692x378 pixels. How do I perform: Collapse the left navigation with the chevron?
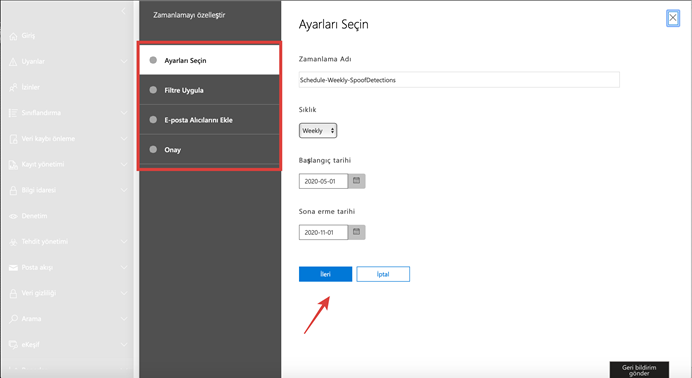pyautogui.click(x=124, y=11)
